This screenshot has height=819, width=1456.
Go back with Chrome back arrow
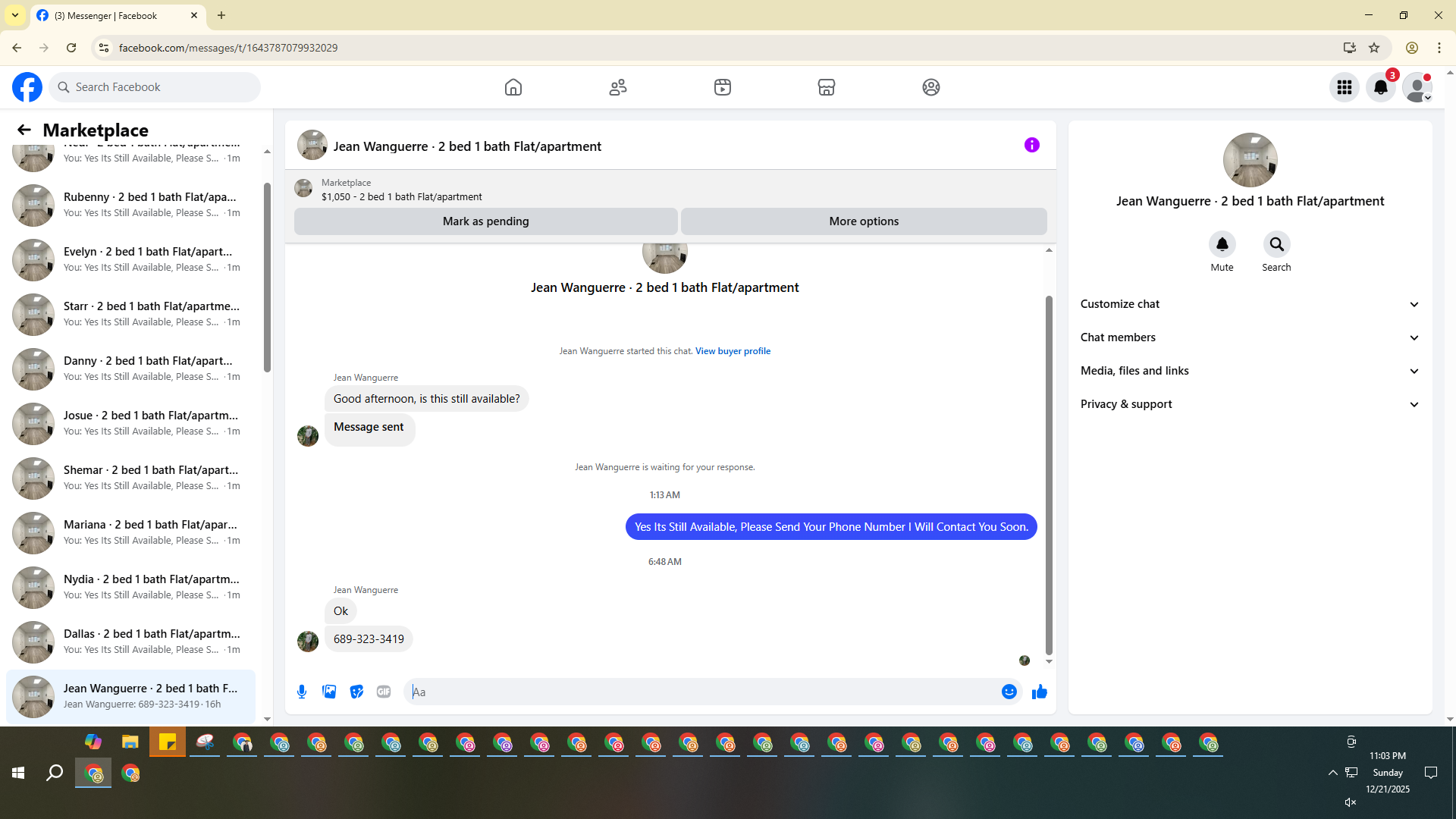(17, 48)
